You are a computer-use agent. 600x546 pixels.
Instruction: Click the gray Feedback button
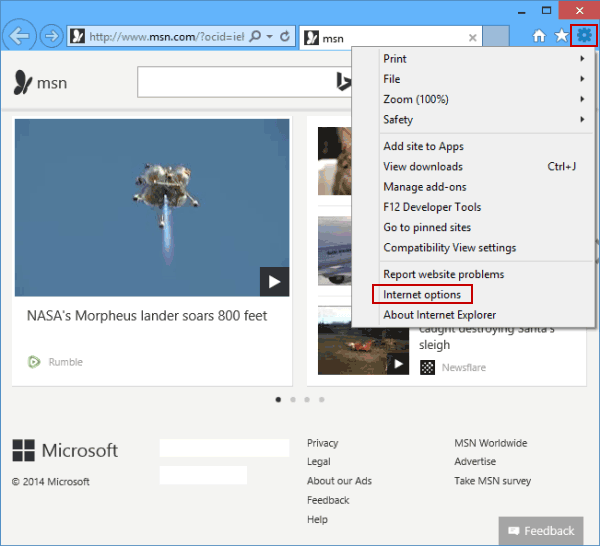(x=541, y=531)
